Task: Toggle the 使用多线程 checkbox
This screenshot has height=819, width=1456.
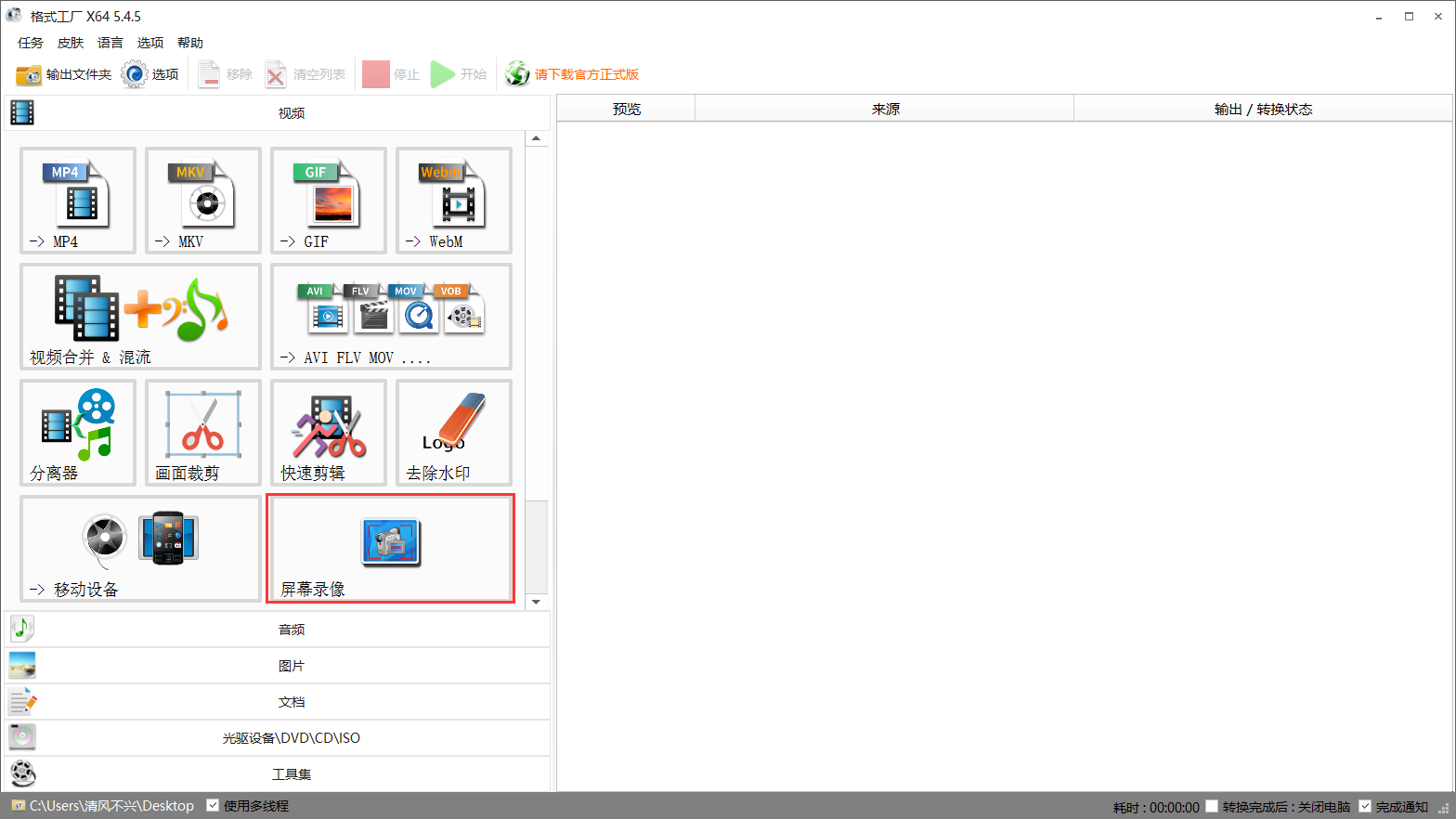Action: (213, 805)
